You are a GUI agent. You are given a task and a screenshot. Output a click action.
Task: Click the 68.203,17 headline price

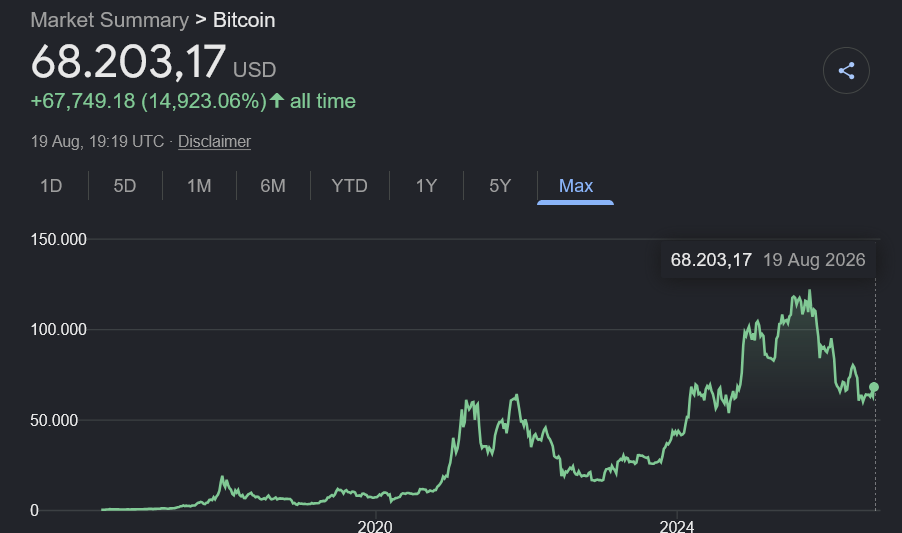[128, 62]
